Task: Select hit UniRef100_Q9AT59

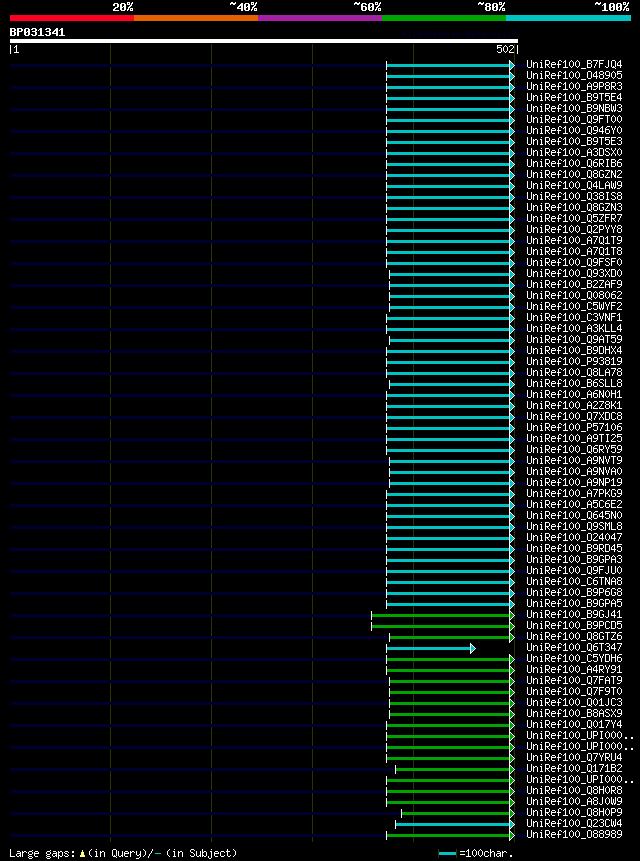Action: [x=574, y=339]
